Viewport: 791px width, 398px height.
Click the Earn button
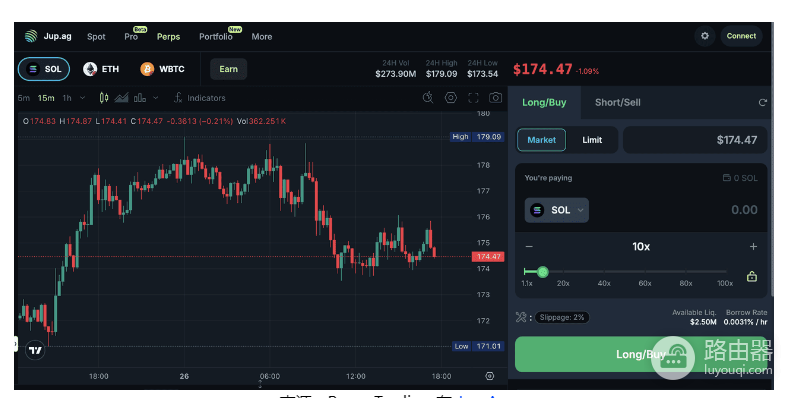click(x=229, y=69)
